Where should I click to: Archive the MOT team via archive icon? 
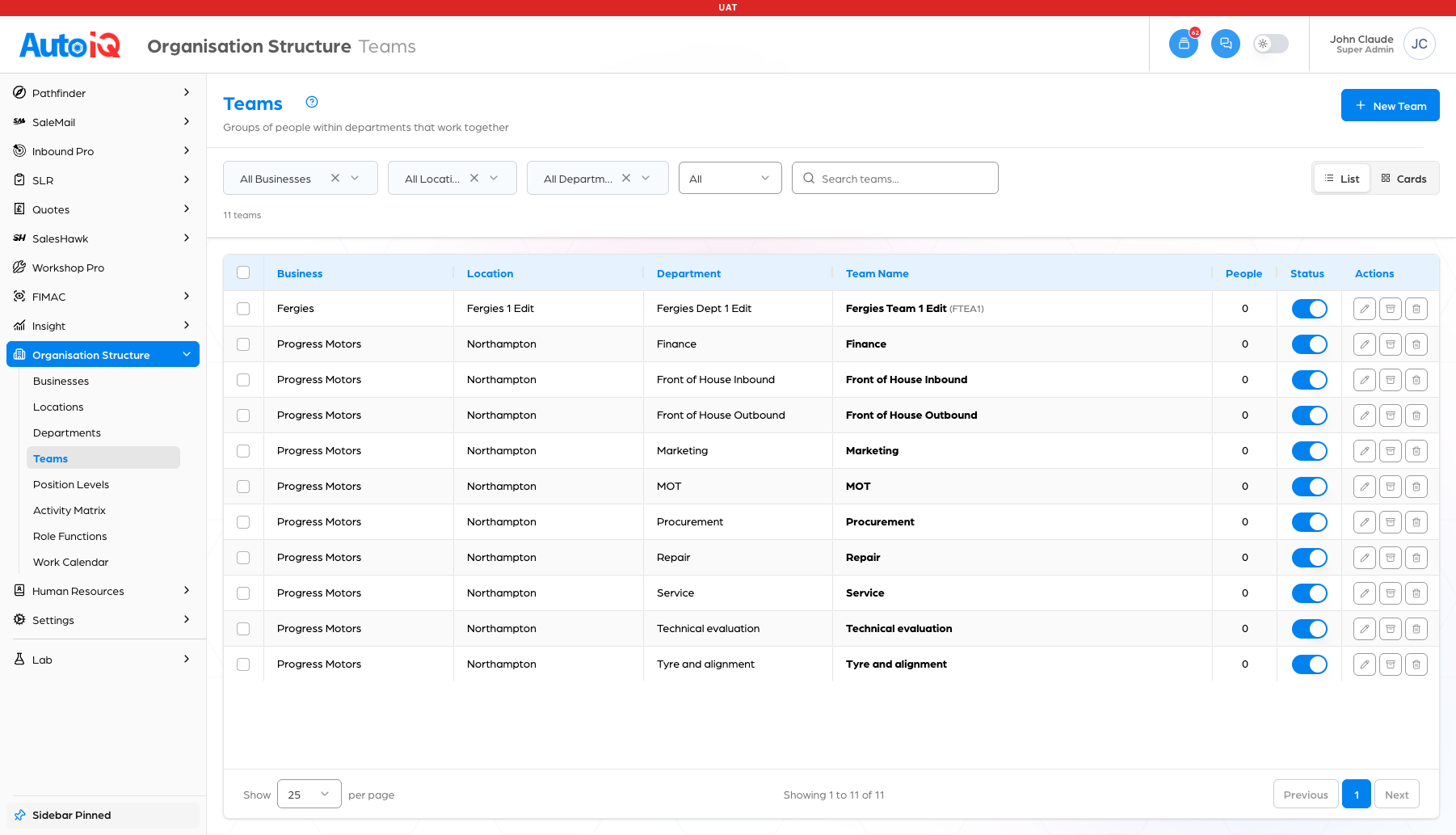click(x=1391, y=487)
